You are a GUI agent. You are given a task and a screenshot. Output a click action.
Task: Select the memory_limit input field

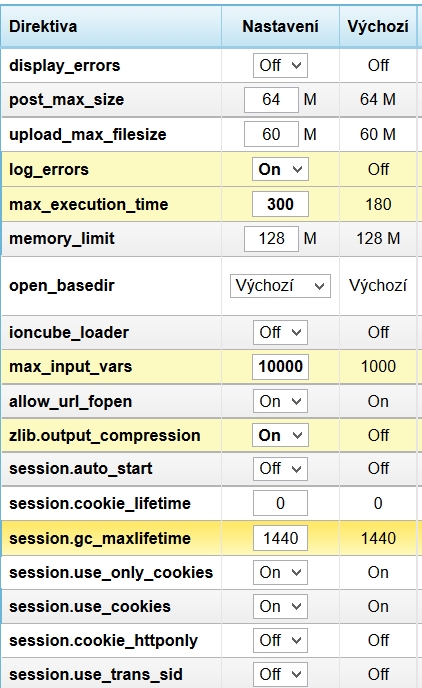tap(271, 239)
